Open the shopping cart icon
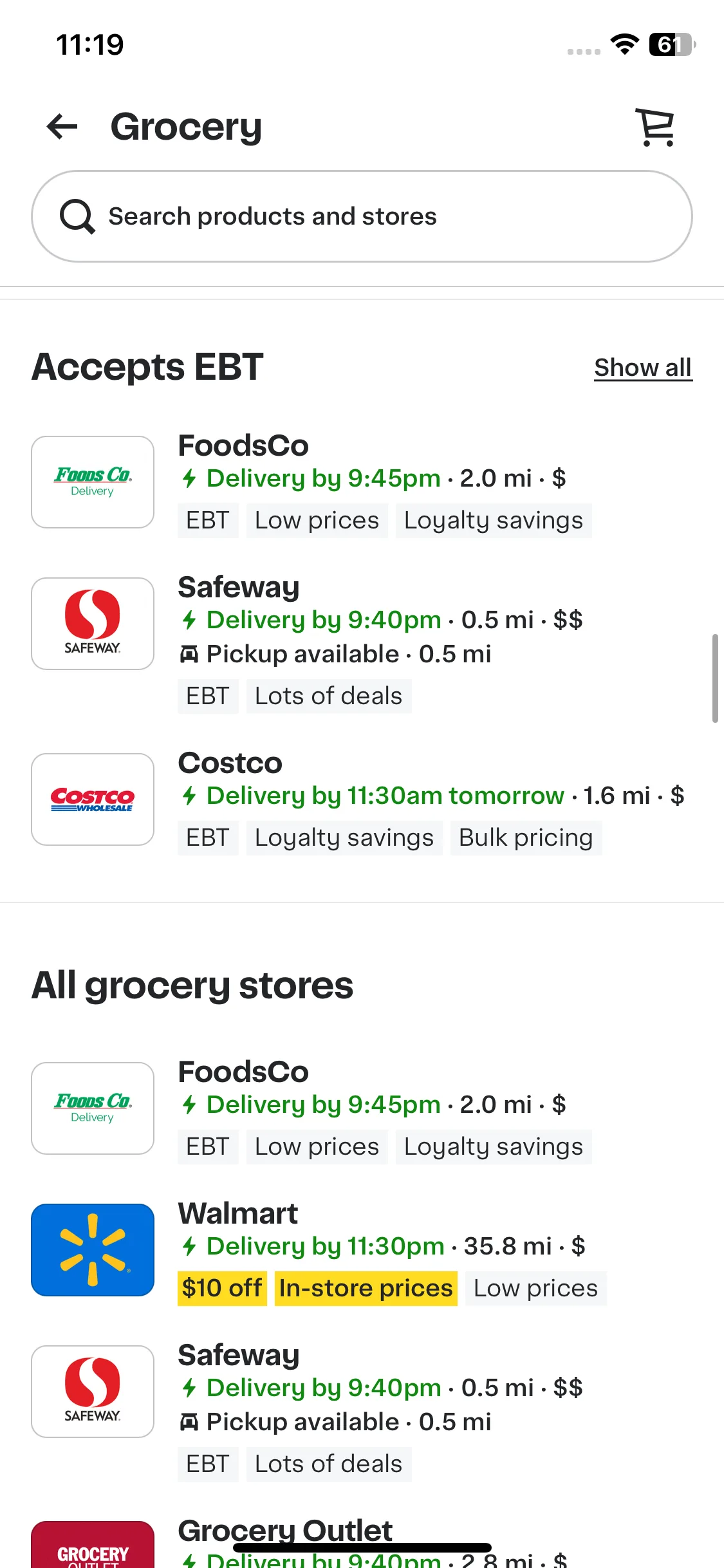This screenshot has width=724, height=1568. (x=655, y=127)
